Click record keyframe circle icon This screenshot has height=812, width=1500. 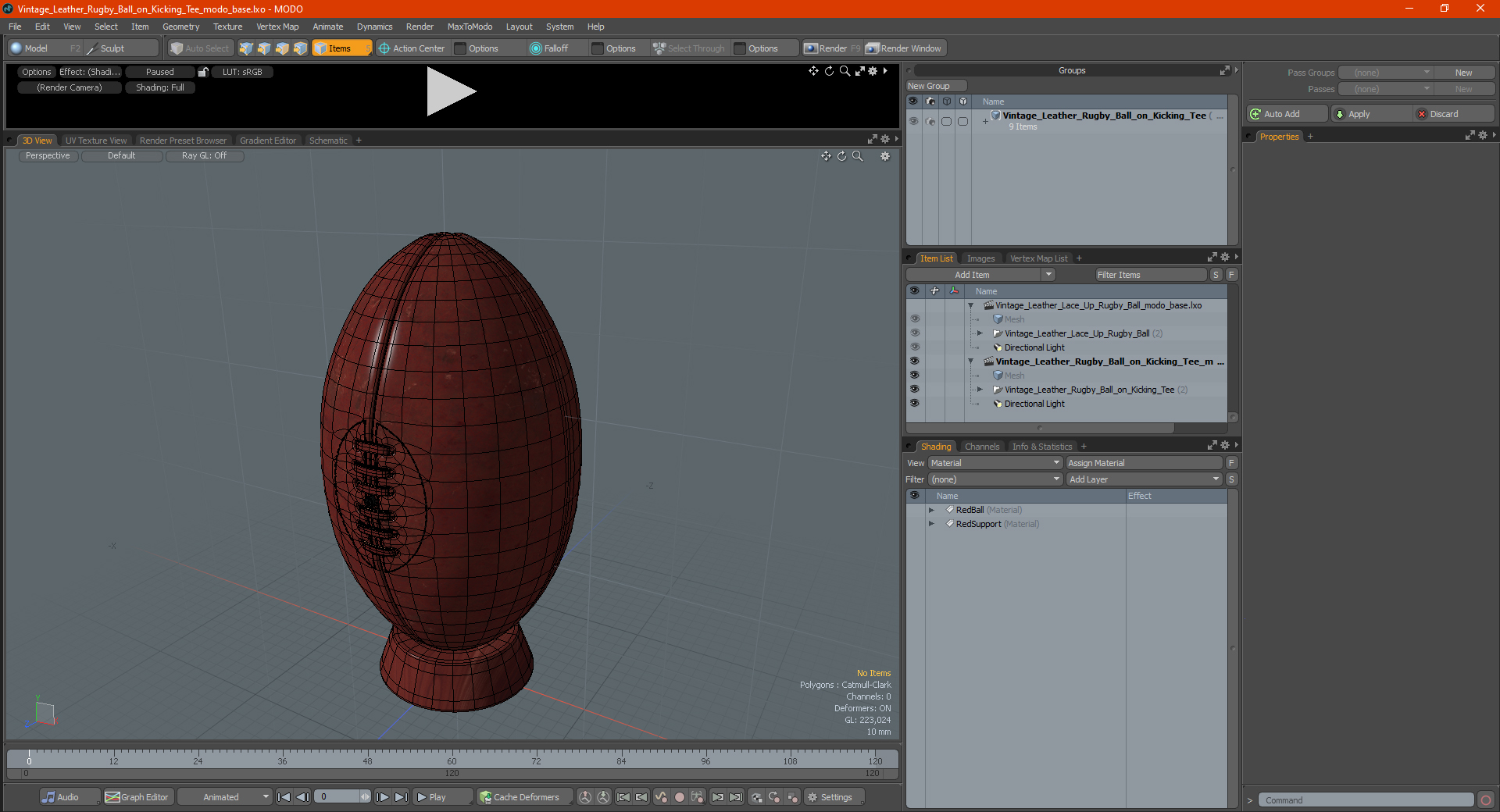pyautogui.click(x=680, y=797)
